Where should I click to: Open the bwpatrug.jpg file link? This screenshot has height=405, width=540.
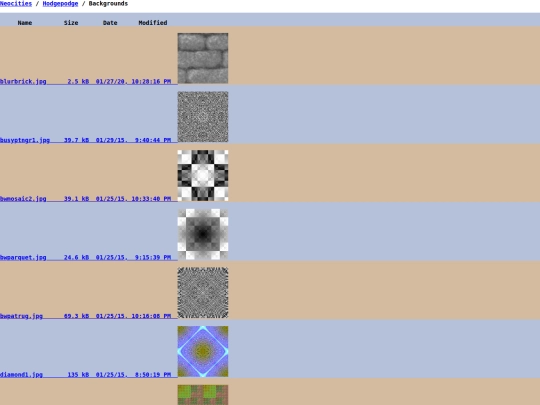click(21, 316)
